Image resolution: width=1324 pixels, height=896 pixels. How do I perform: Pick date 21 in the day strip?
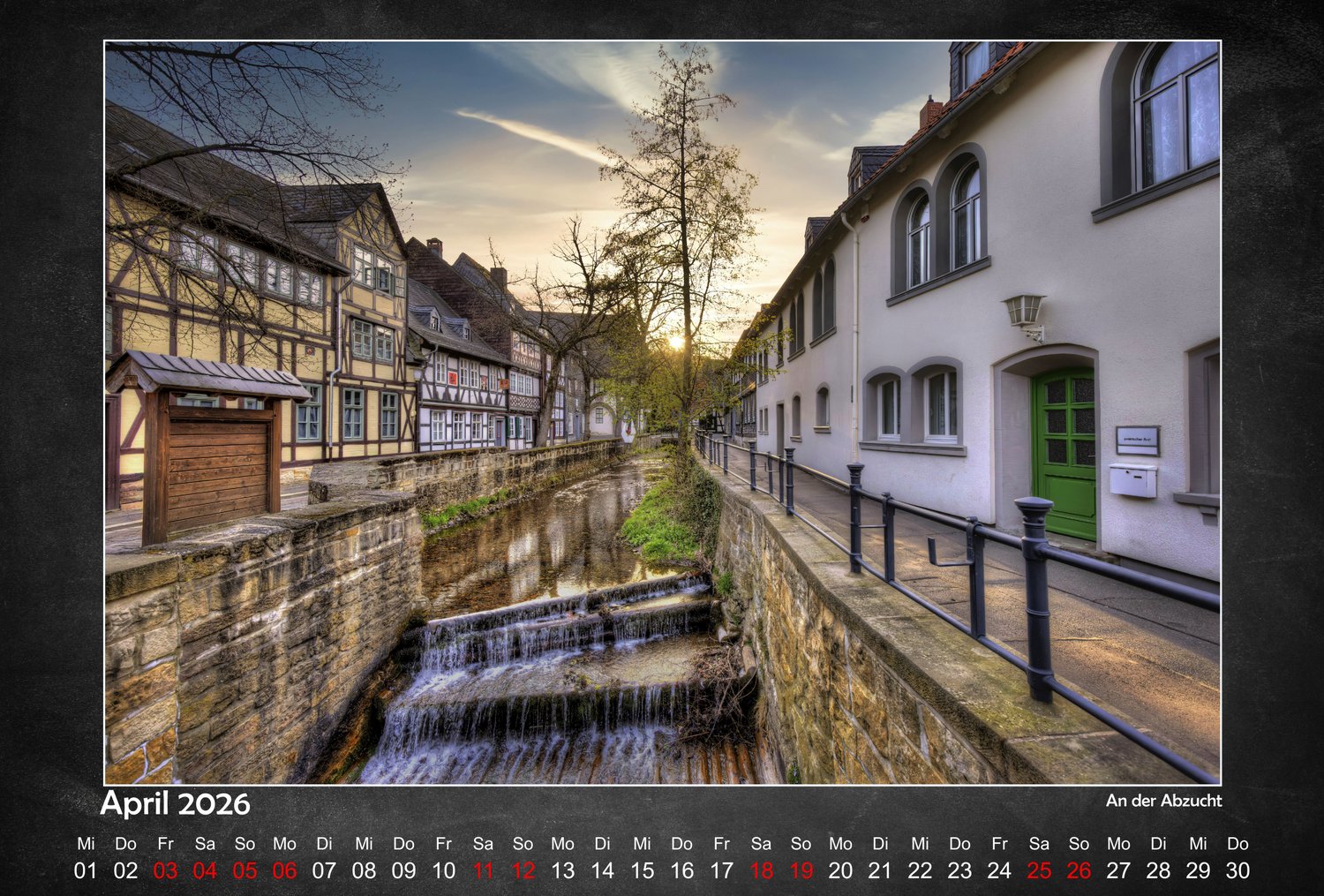[x=880, y=870]
